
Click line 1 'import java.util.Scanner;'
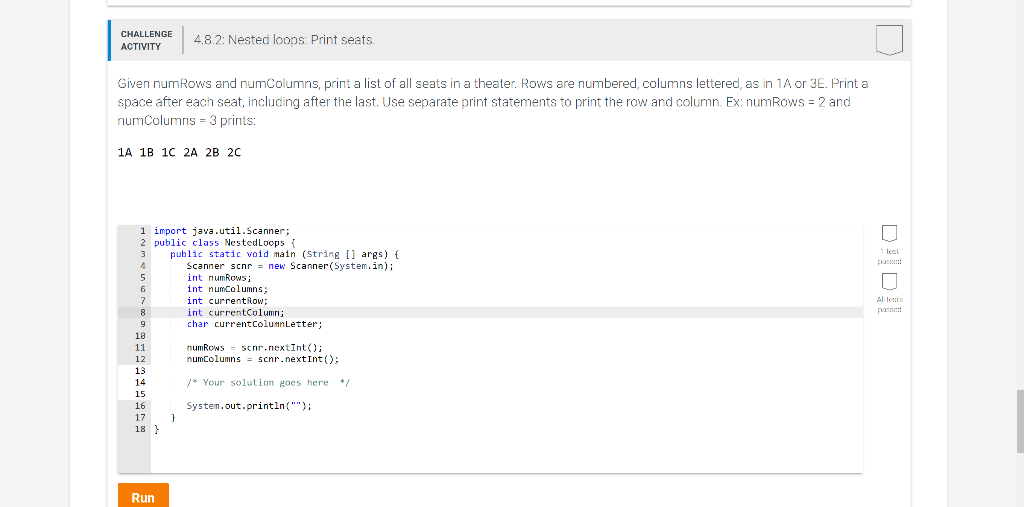tap(221, 231)
